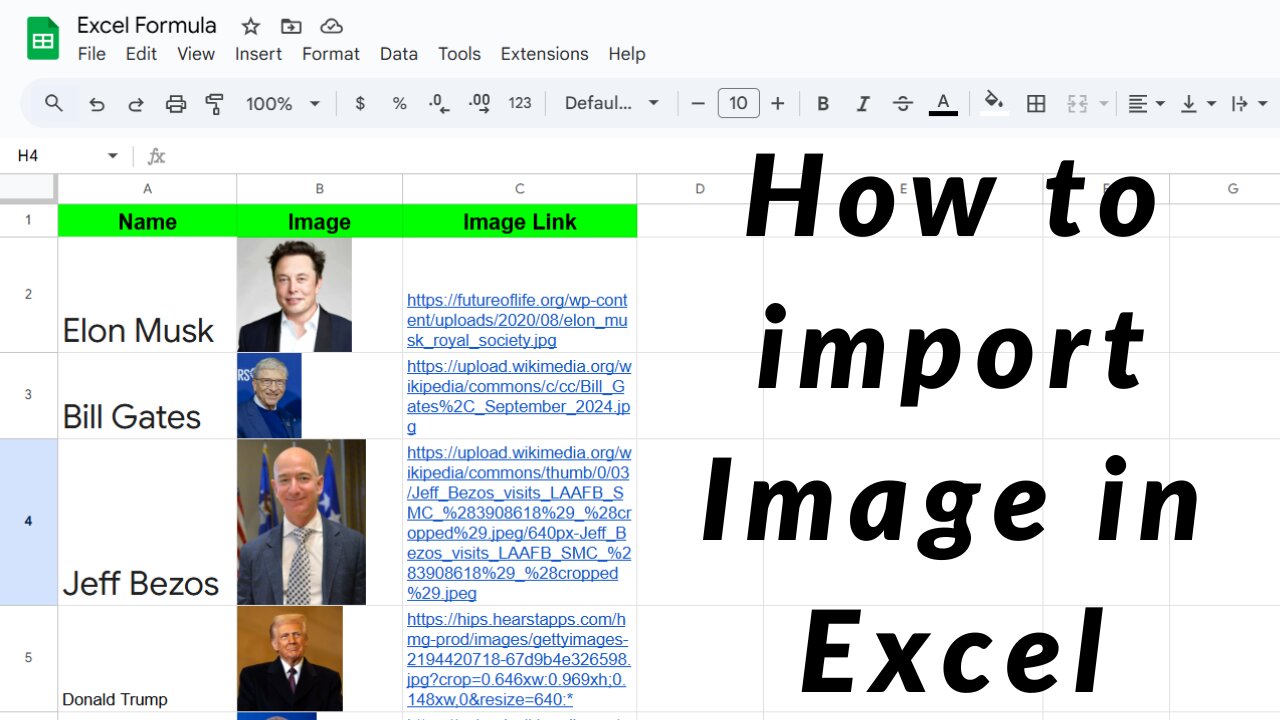Image resolution: width=1280 pixels, height=720 pixels.
Task: Toggle bold formatting
Action: coord(823,103)
